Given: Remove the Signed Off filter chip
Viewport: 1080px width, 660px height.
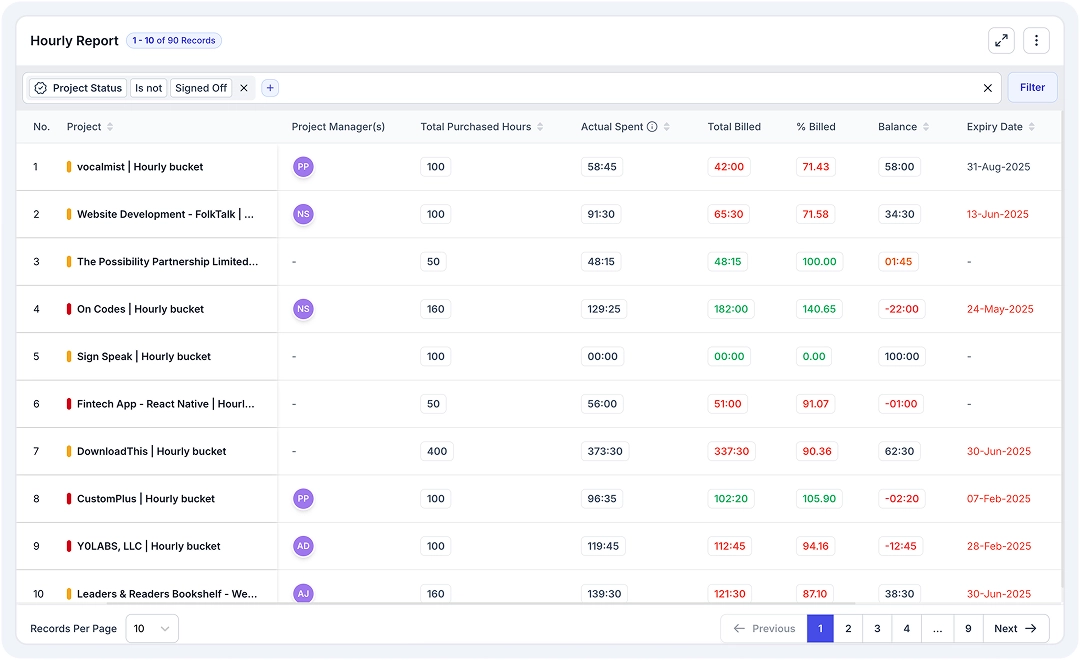Looking at the screenshot, I should coord(243,88).
